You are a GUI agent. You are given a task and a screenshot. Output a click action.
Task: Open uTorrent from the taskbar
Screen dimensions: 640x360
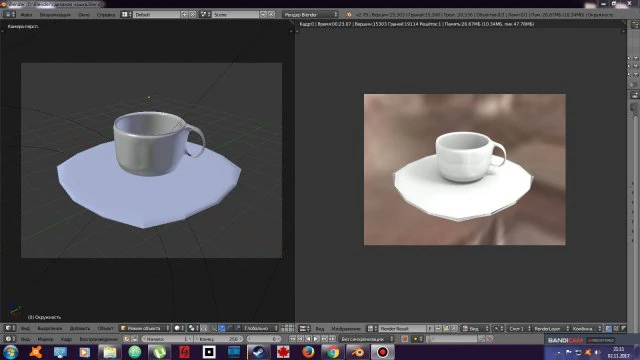(x=159, y=352)
